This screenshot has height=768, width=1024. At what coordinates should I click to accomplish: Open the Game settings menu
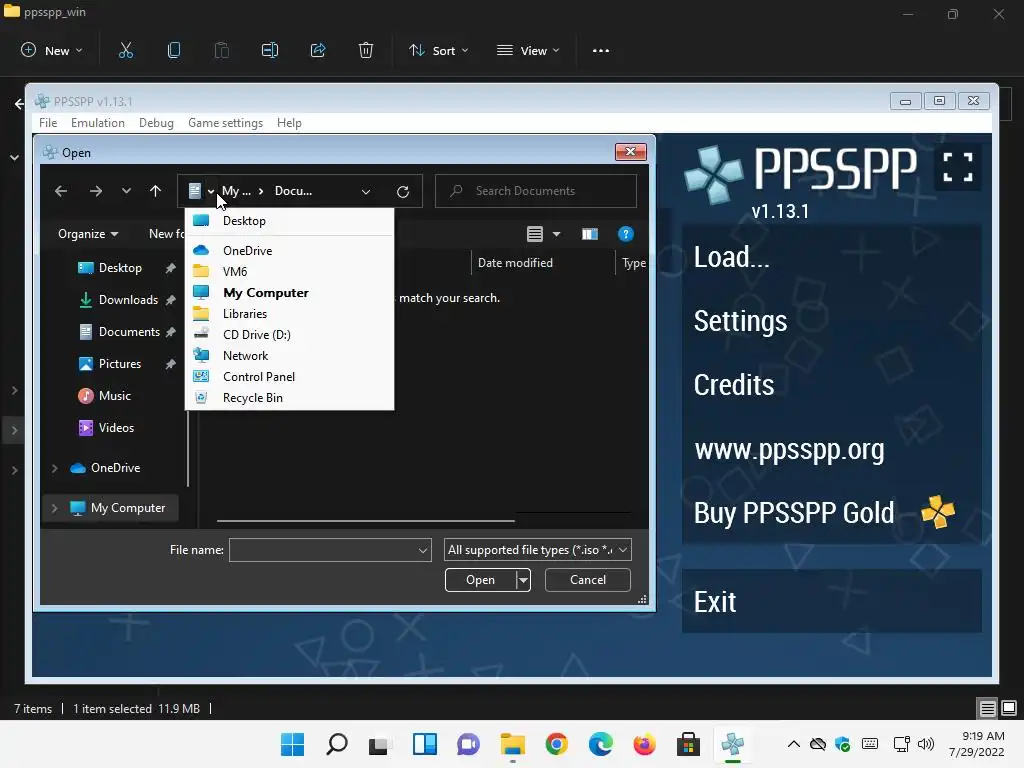225,123
